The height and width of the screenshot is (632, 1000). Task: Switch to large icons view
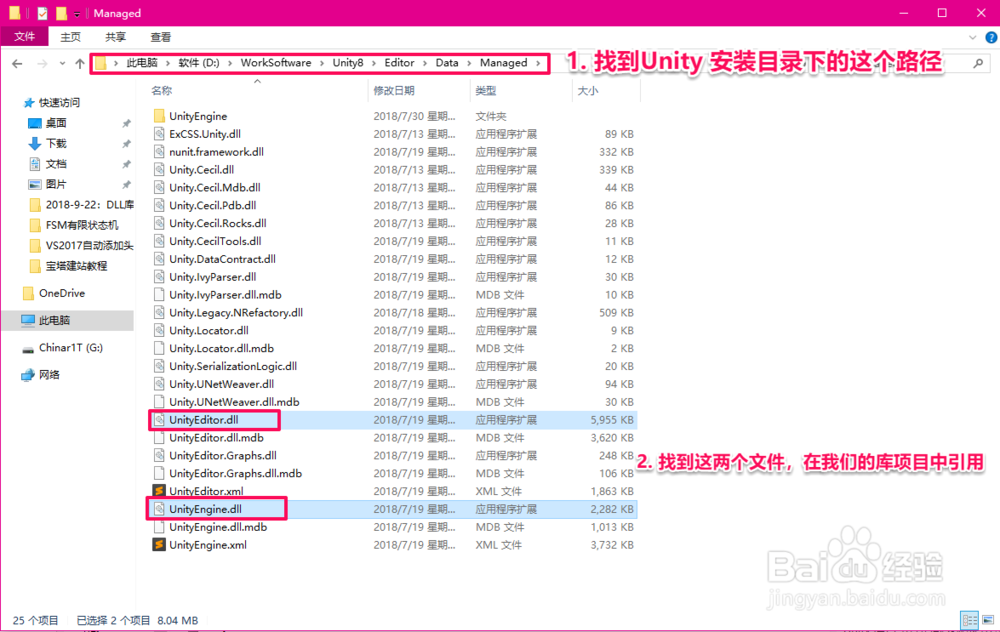tap(988, 620)
